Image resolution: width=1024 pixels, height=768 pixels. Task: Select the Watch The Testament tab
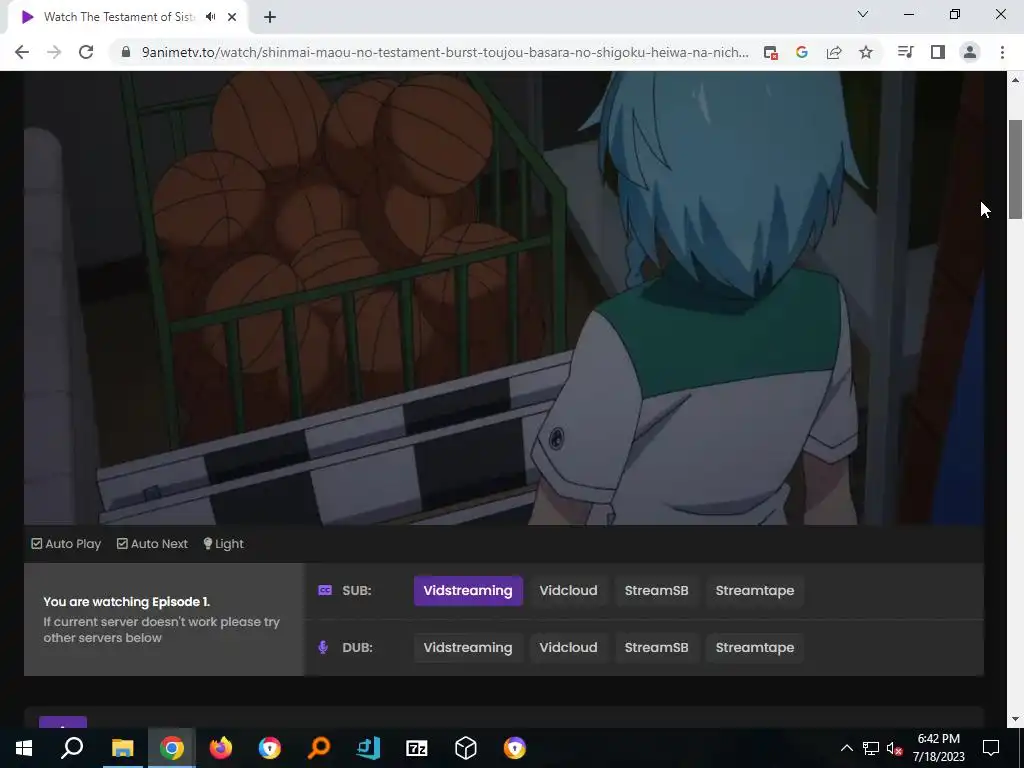pos(127,17)
